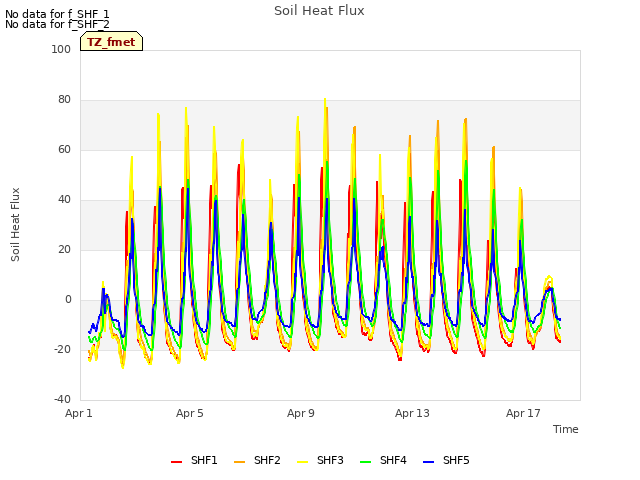Click the 'No data for f_SHF_2' message
Image resolution: width=640 pixels, height=480 pixels.
[x=57, y=24]
